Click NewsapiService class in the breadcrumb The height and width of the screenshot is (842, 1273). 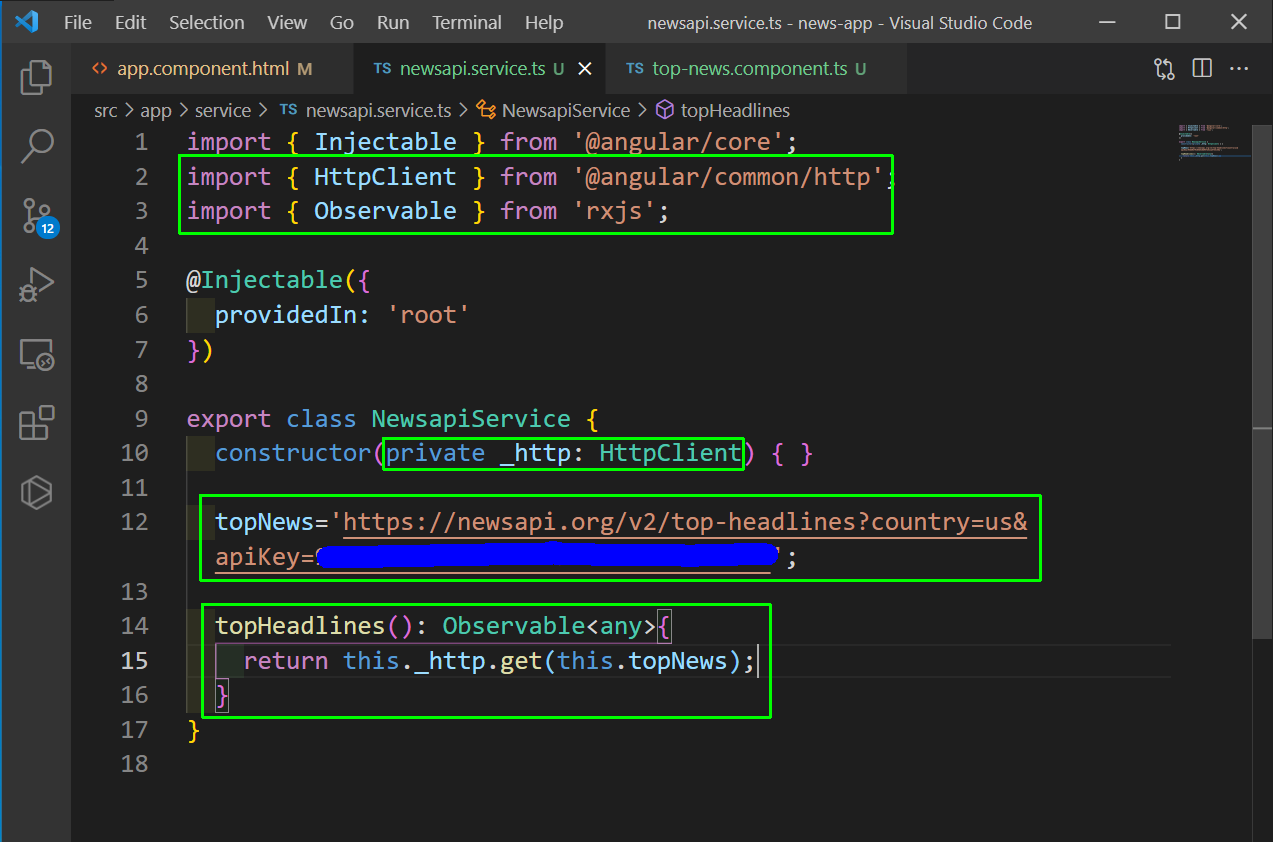click(565, 111)
